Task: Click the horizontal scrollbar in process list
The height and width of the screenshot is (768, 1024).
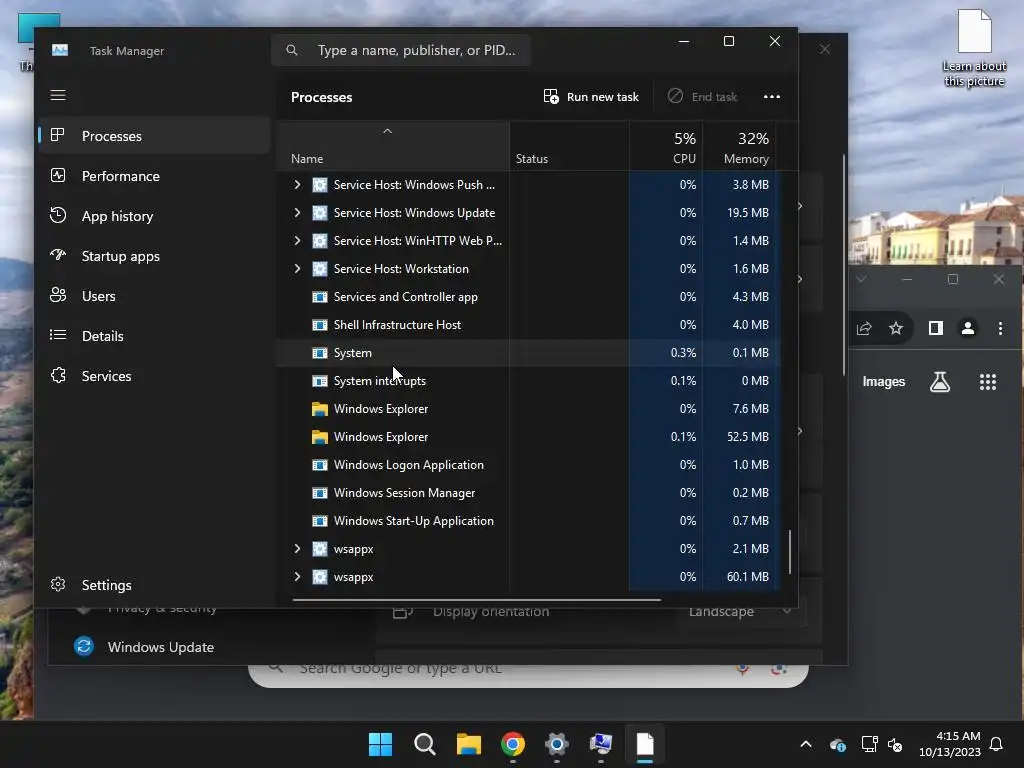Action: tap(477, 599)
